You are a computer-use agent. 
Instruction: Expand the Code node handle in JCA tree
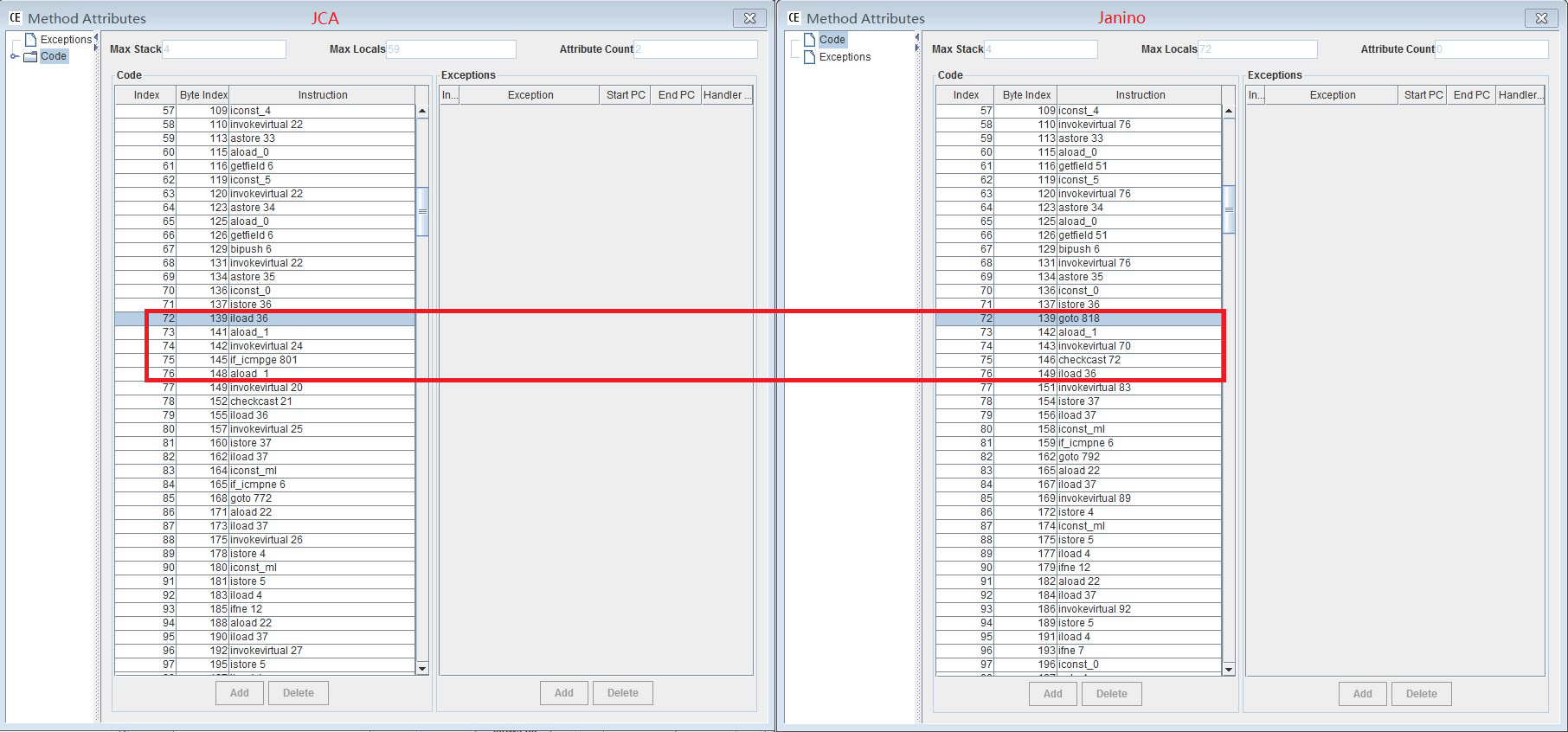[15, 56]
